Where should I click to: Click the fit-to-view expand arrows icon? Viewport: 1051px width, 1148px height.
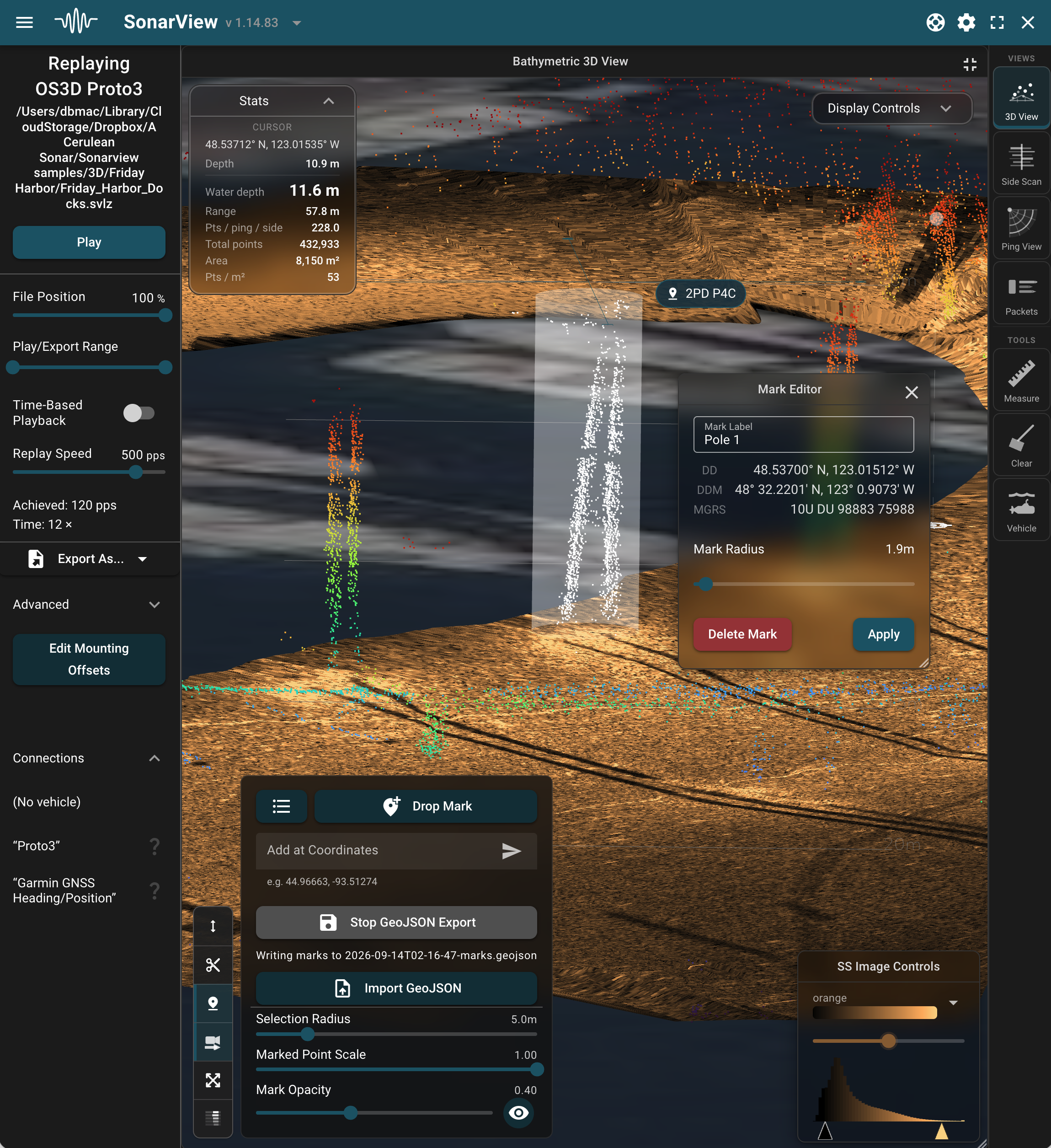tap(213, 1080)
